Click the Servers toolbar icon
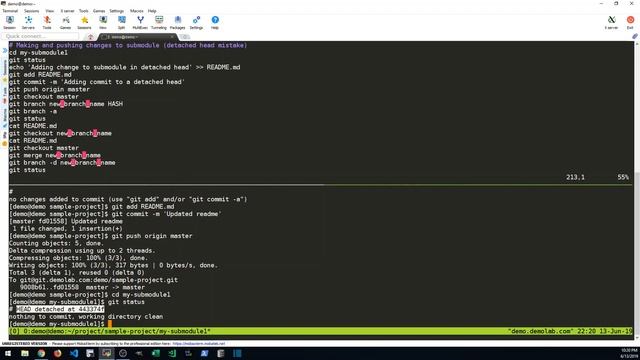This screenshot has height=360, width=640. pos(28,22)
